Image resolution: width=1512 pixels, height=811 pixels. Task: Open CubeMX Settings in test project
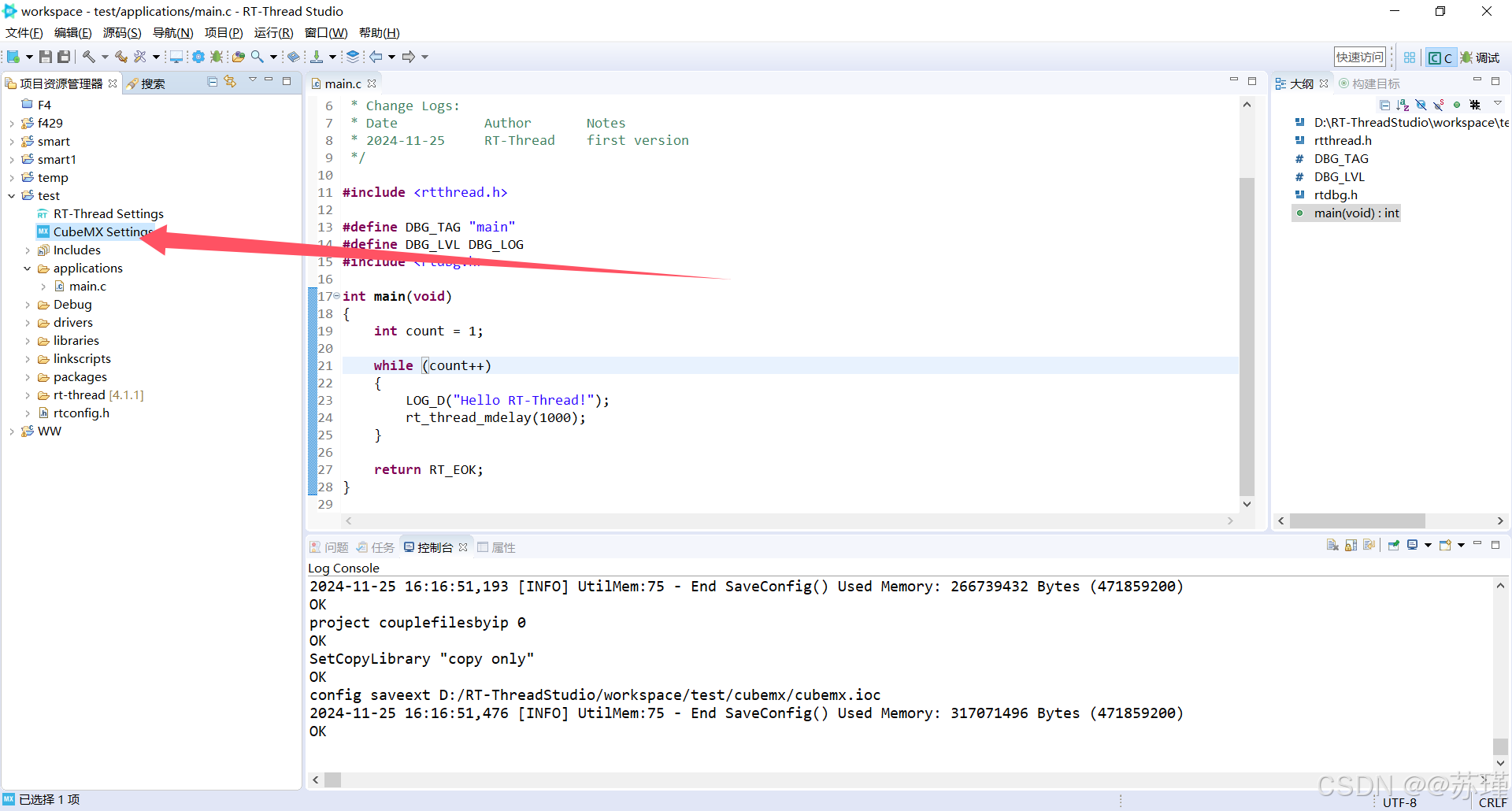pyautogui.click(x=94, y=232)
